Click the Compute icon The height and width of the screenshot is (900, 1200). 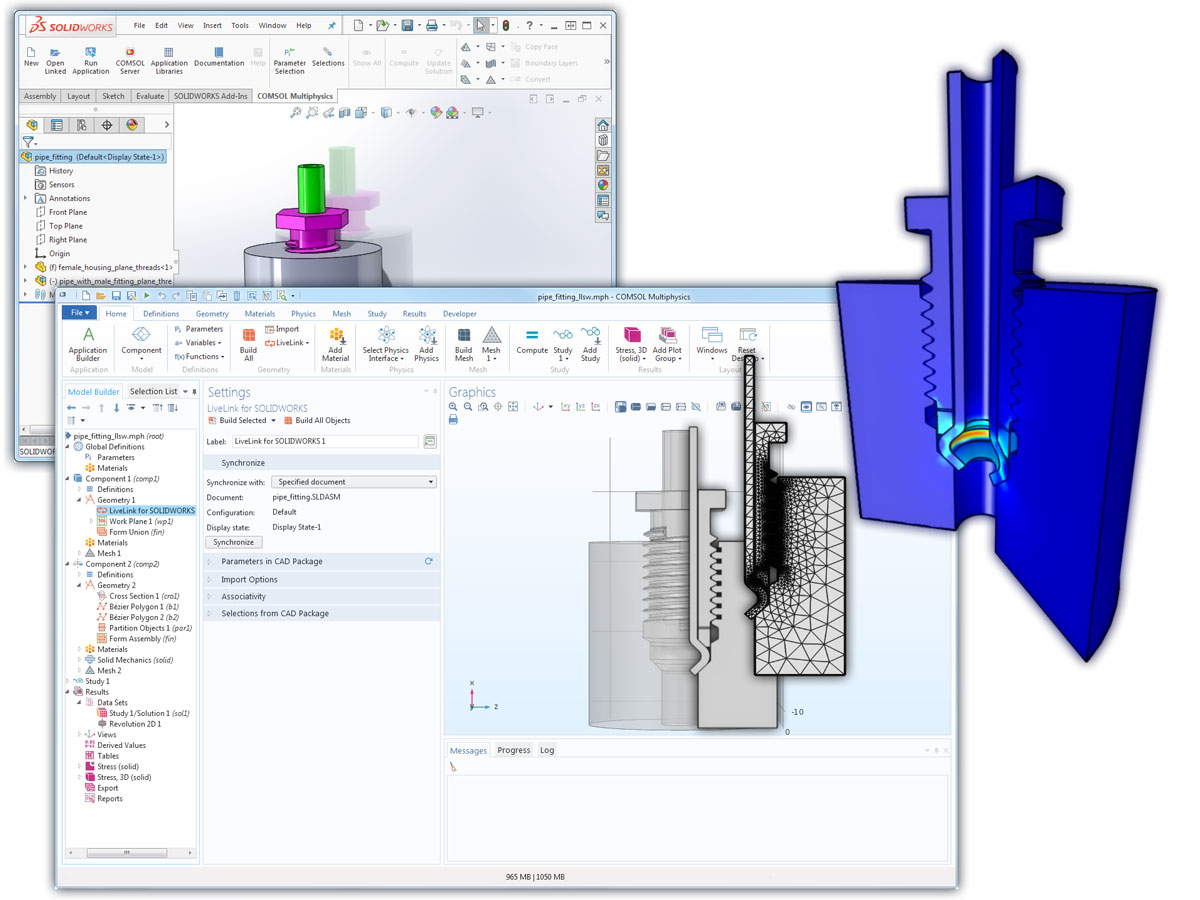[x=532, y=337]
